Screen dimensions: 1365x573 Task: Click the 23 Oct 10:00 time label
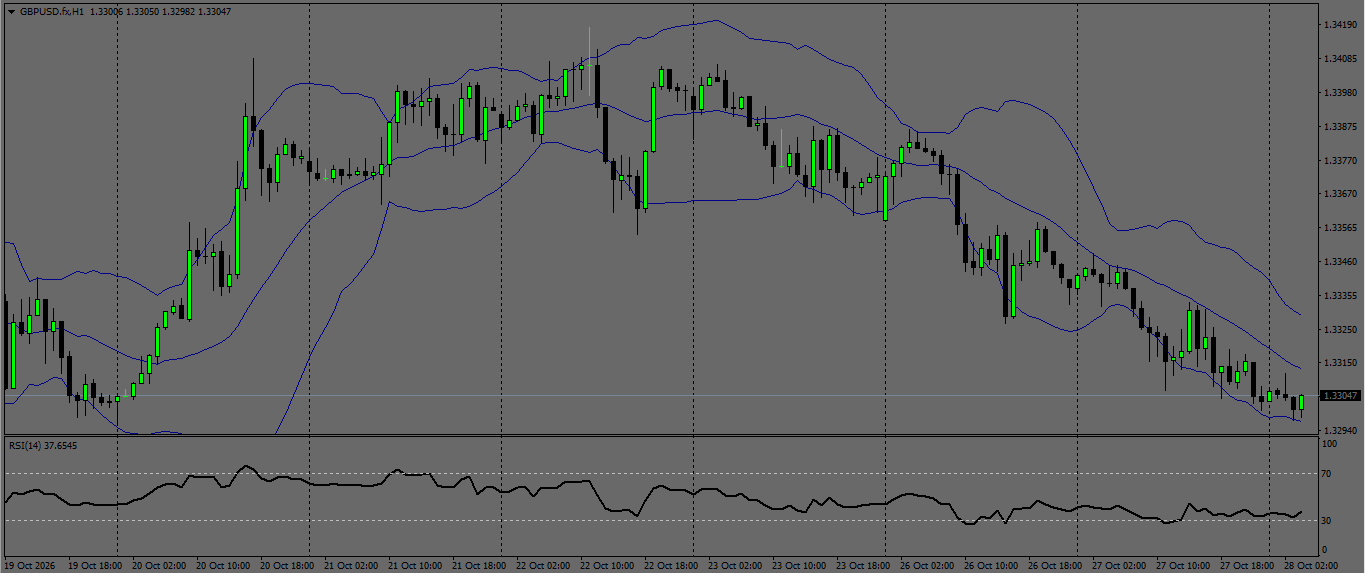pos(799,565)
